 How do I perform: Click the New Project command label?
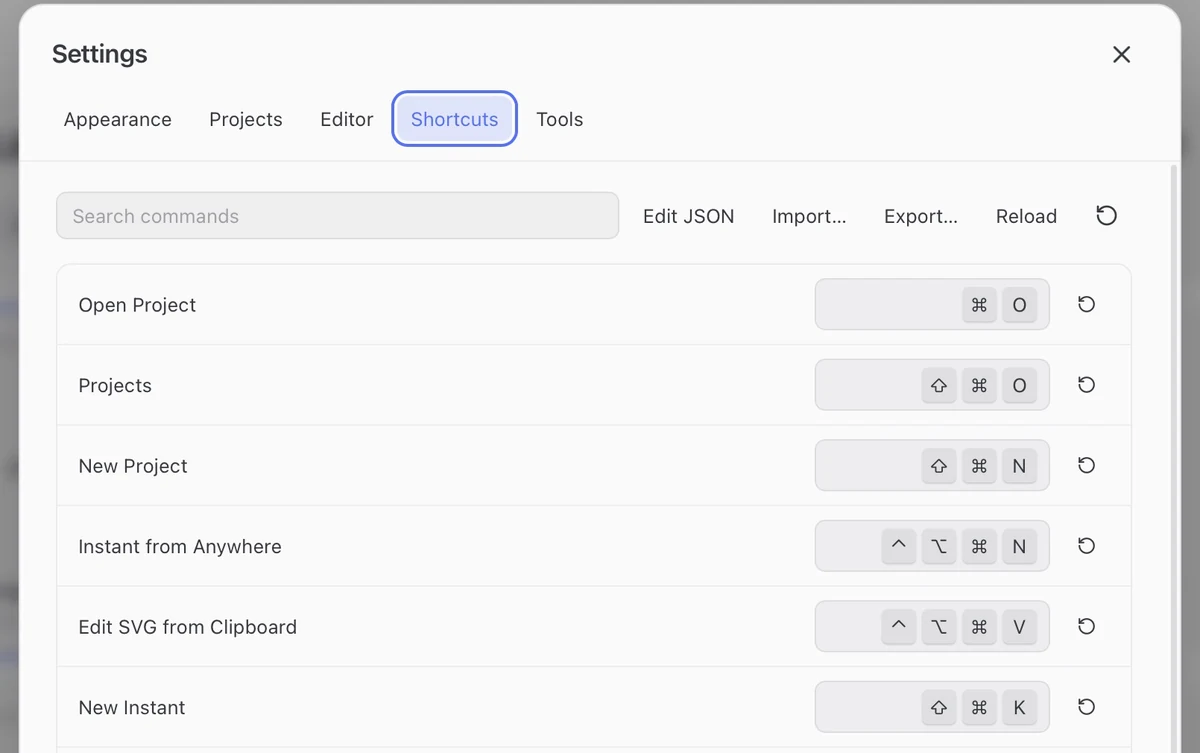(x=133, y=466)
